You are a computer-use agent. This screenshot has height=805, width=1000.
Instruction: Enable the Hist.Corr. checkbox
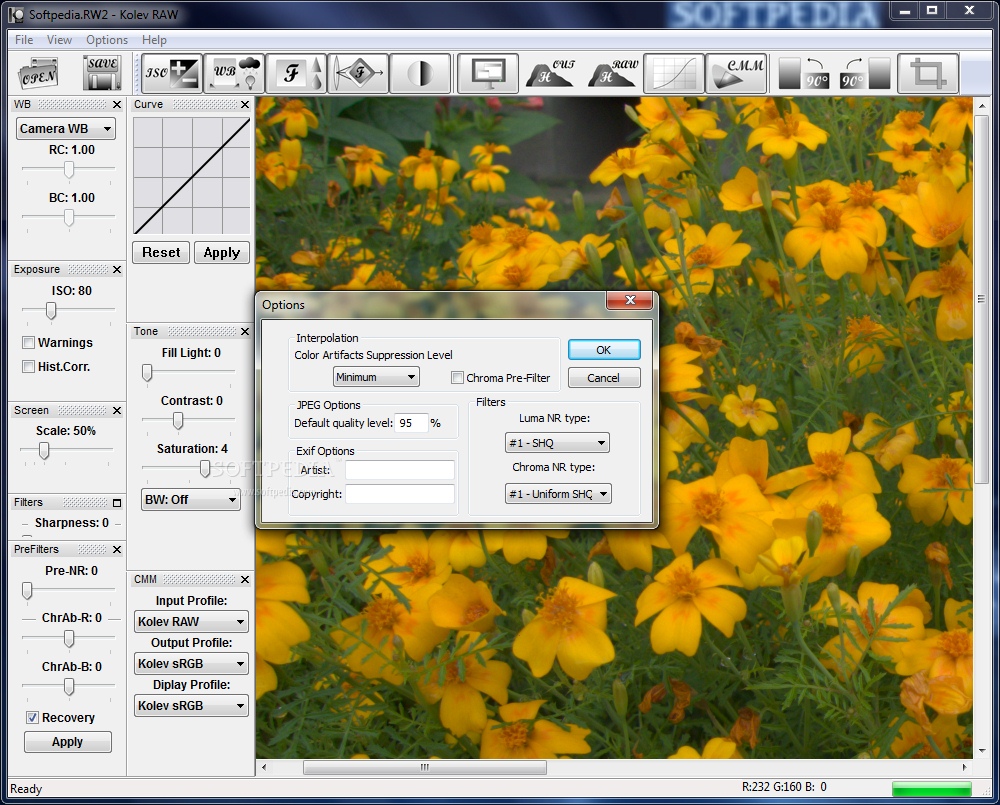coord(28,367)
